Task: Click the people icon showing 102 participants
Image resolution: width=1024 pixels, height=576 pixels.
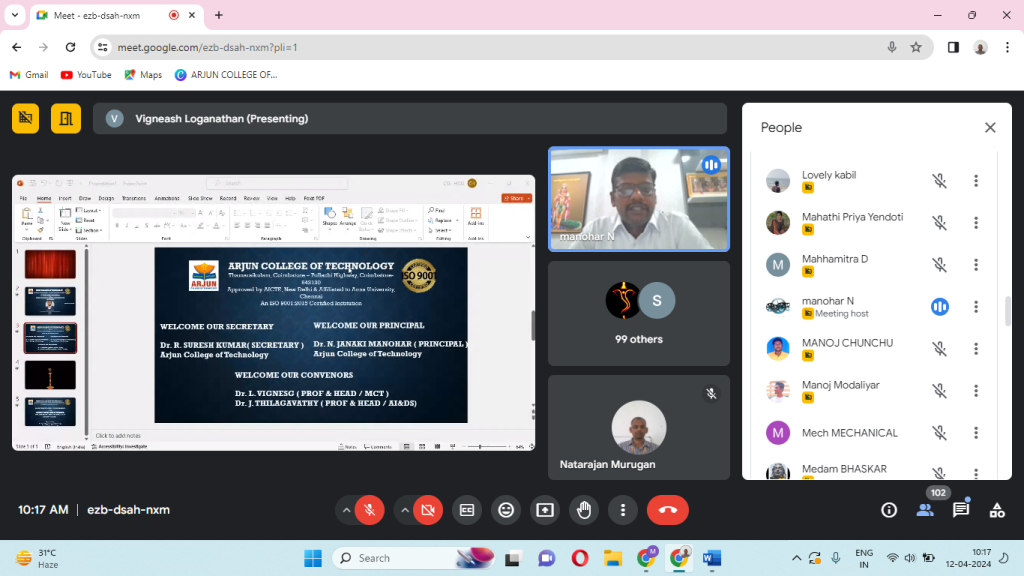Action: (x=925, y=510)
